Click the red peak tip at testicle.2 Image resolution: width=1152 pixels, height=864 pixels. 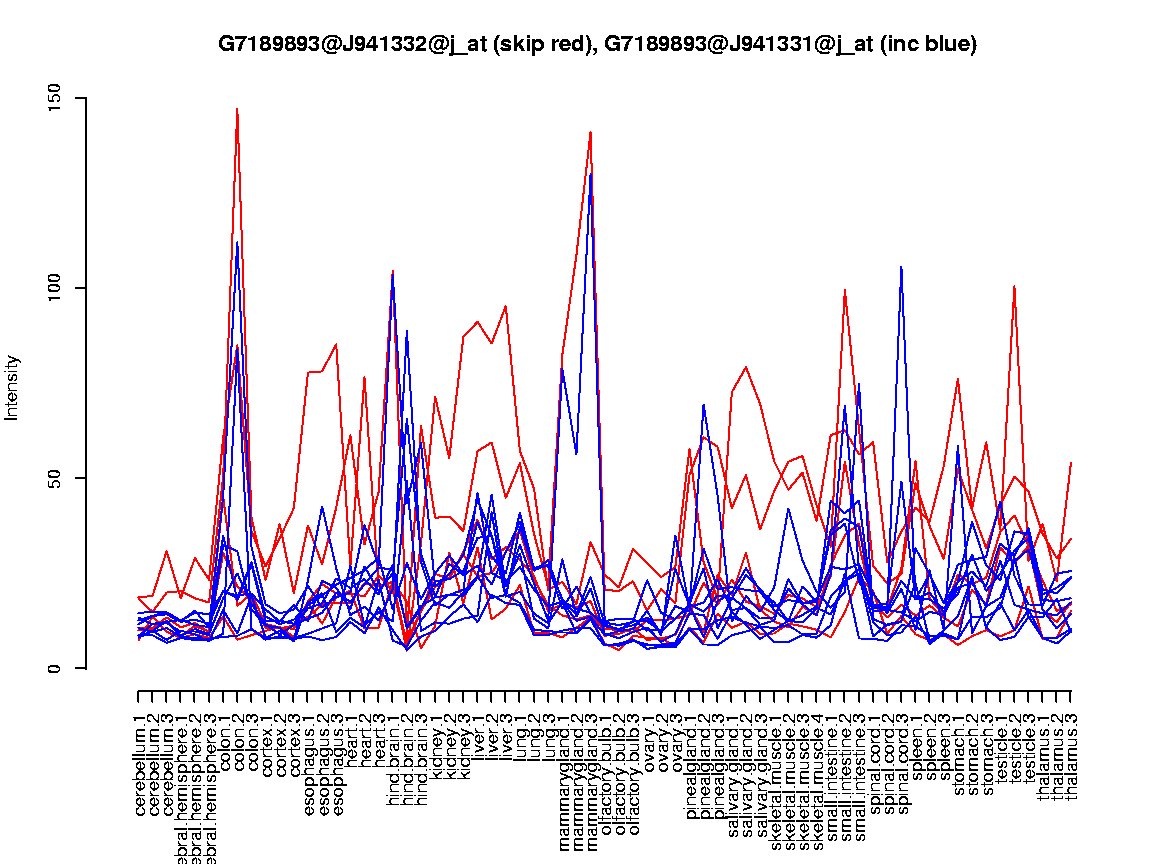point(1015,286)
